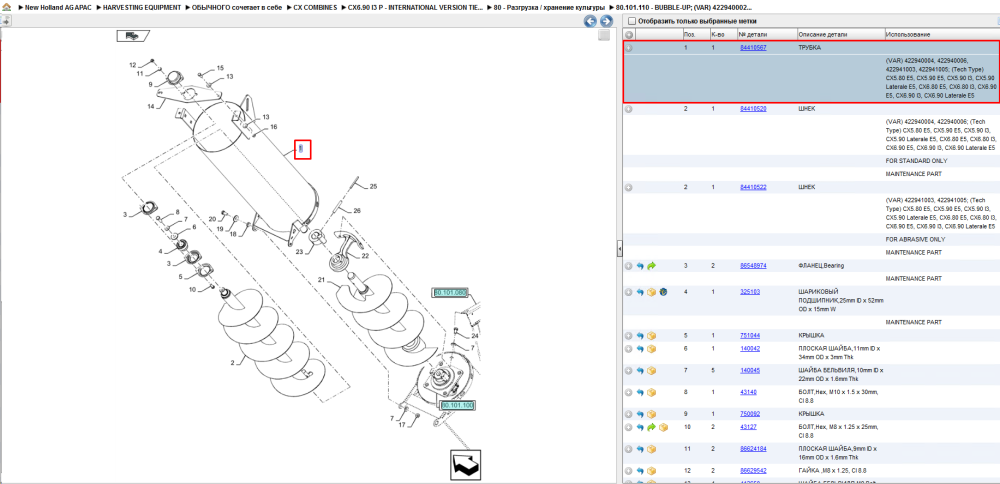Viewport: 1000px width, 484px height.
Task: Open diagram reference 80.101.100
Action: pos(457,406)
